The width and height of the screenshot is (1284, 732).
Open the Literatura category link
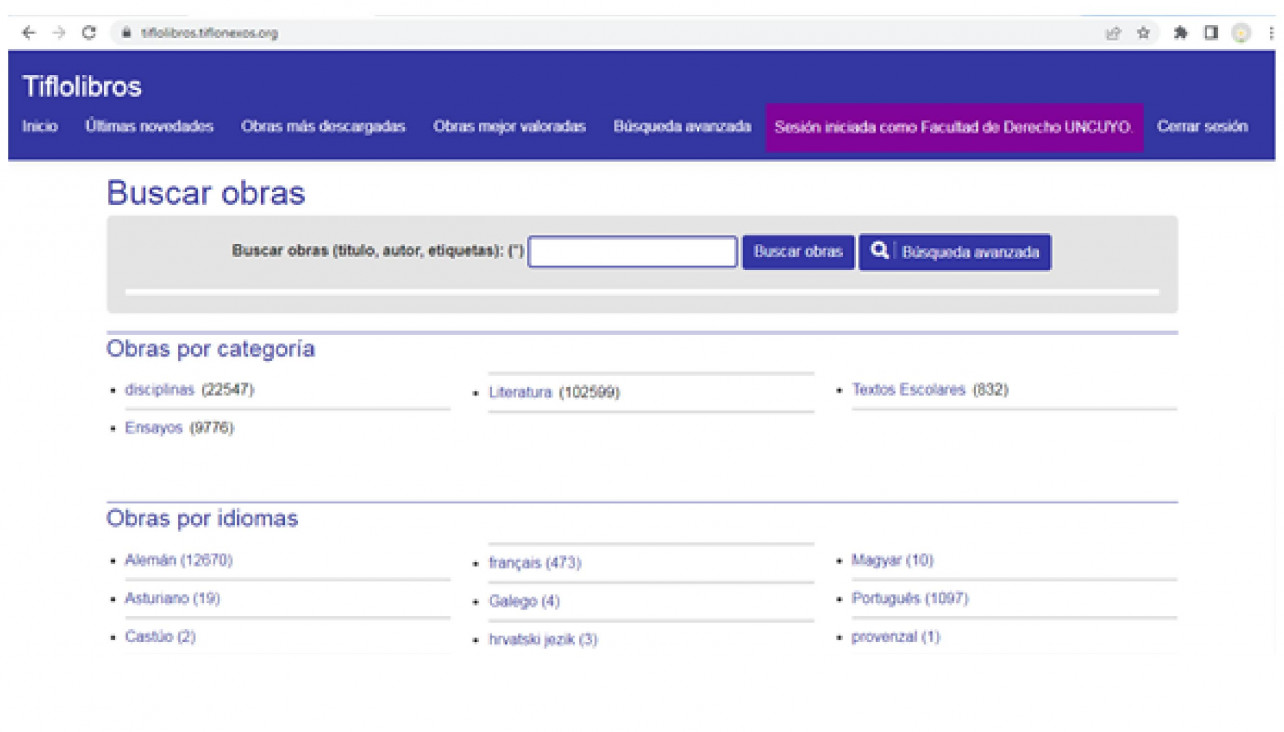(520, 393)
